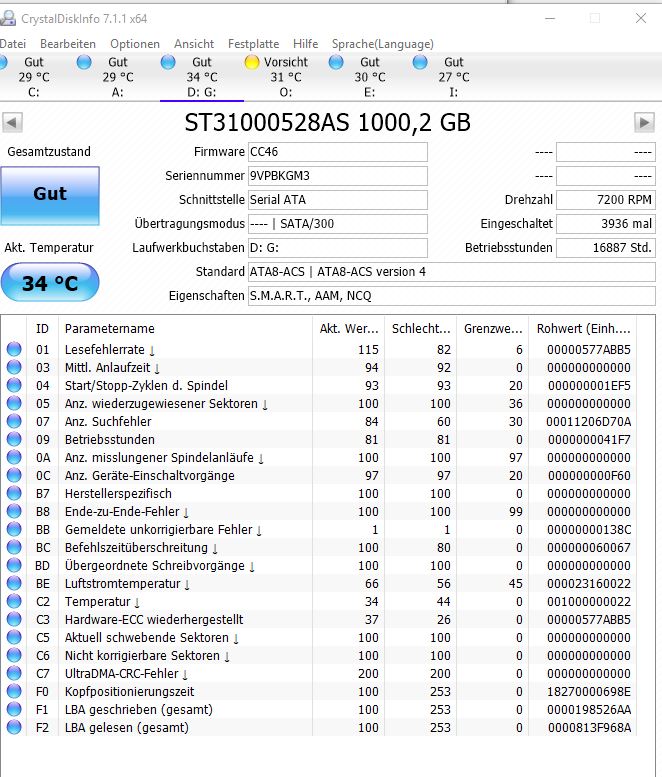Click status orb for ID C2 Temperatur row
Screen dimensions: 662x777
14,601
